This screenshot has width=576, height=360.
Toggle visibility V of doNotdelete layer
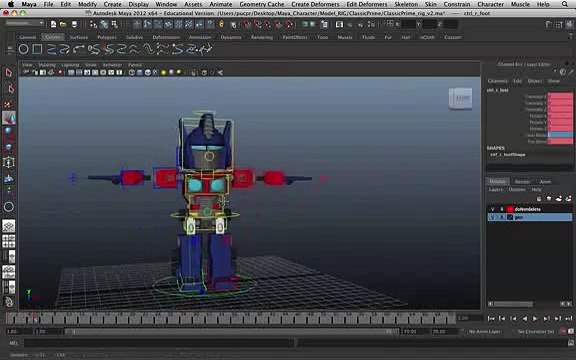pyautogui.click(x=493, y=209)
